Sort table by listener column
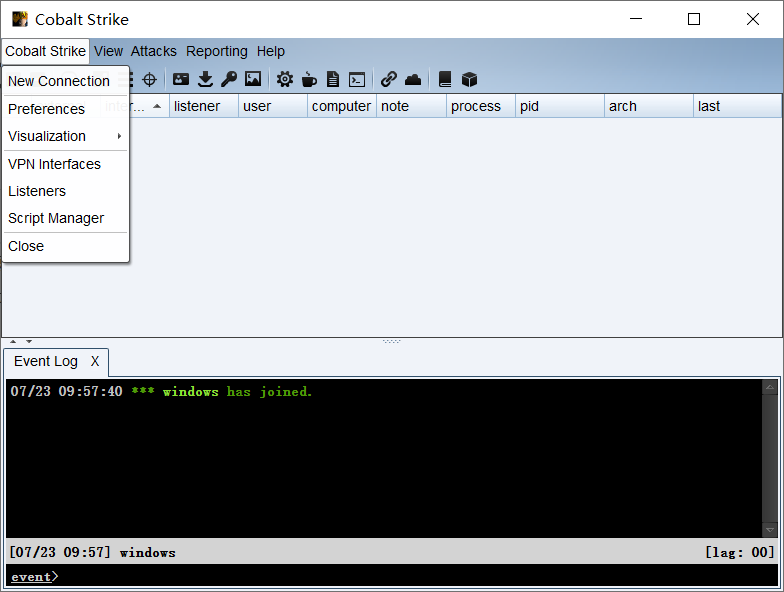Viewport: 784px width, 592px height. point(204,106)
